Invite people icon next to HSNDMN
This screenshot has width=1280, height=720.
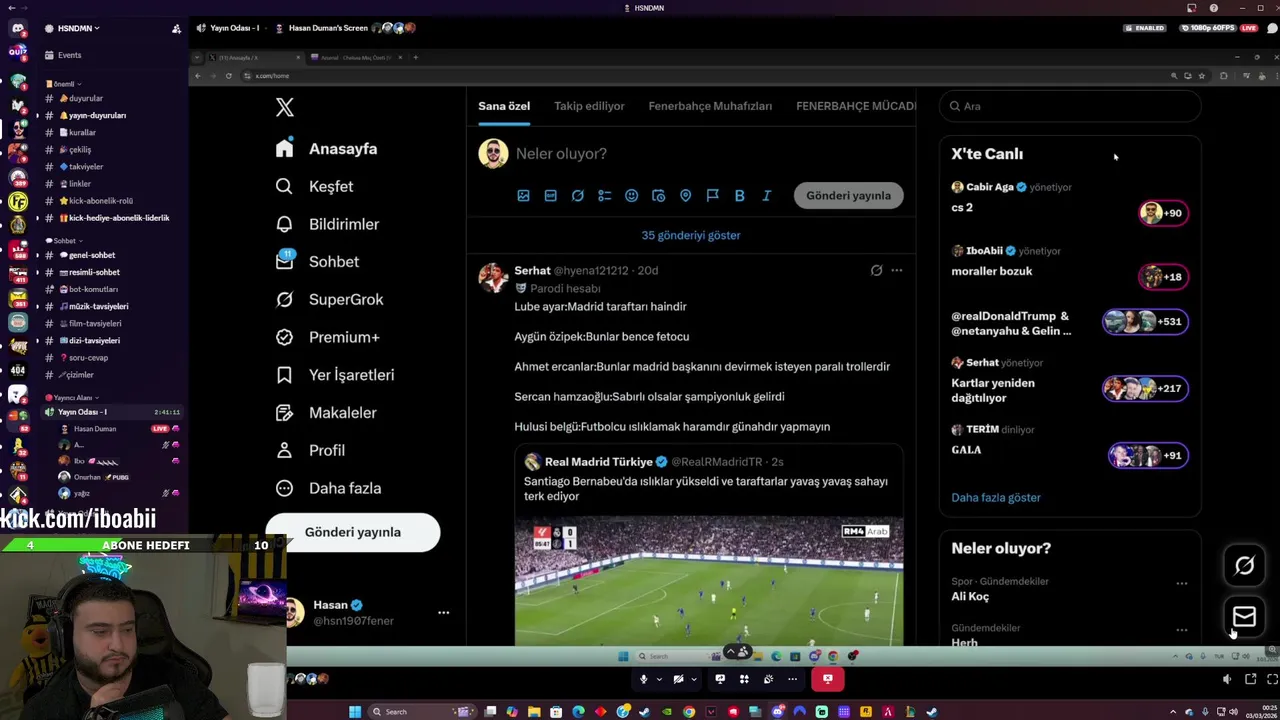pos(176,28)
